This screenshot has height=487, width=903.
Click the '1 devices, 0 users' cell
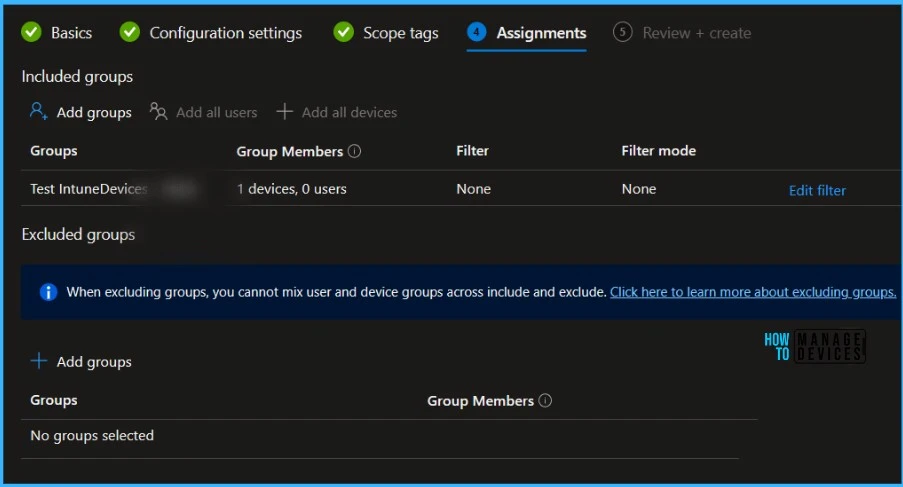291,189
